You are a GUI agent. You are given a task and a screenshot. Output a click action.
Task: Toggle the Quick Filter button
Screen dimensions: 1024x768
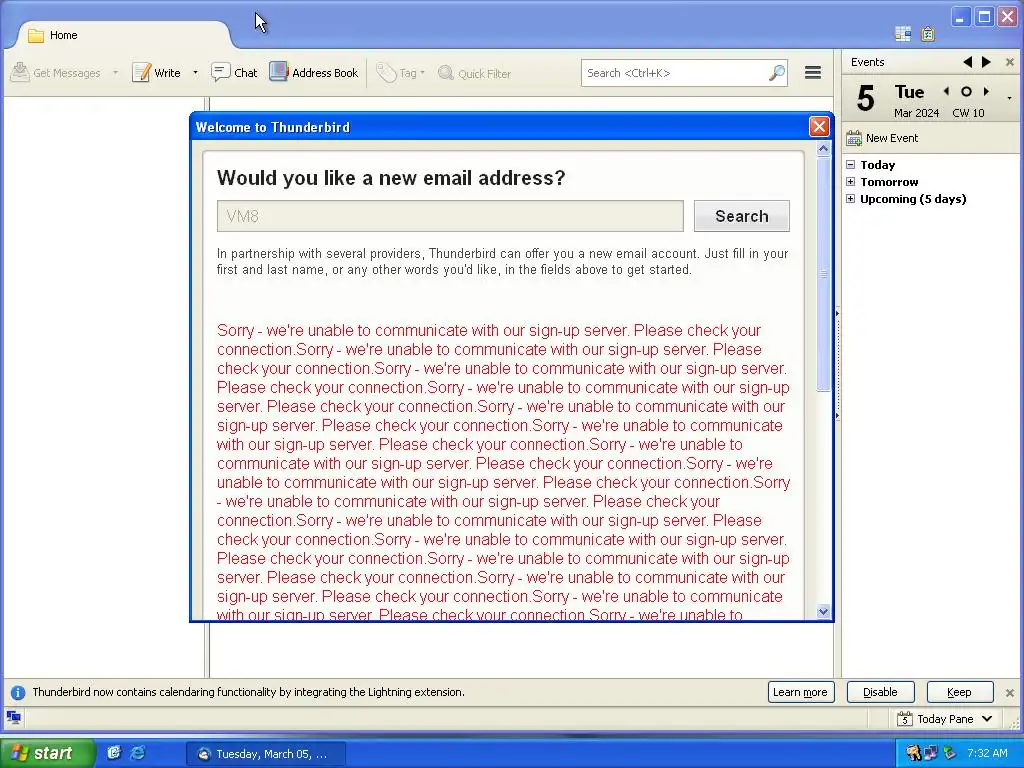click(475, 73)
